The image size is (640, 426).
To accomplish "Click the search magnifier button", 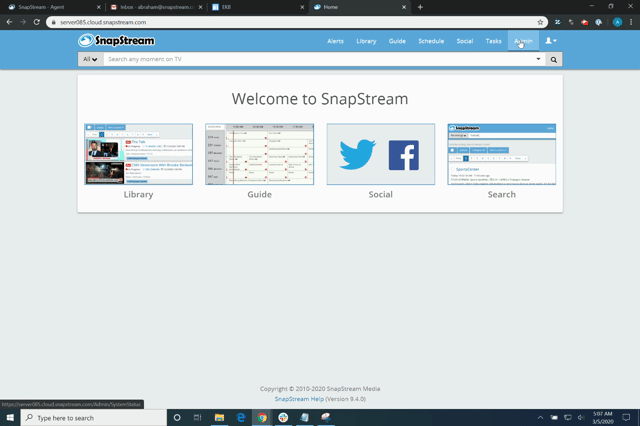I will coord(553,60).
